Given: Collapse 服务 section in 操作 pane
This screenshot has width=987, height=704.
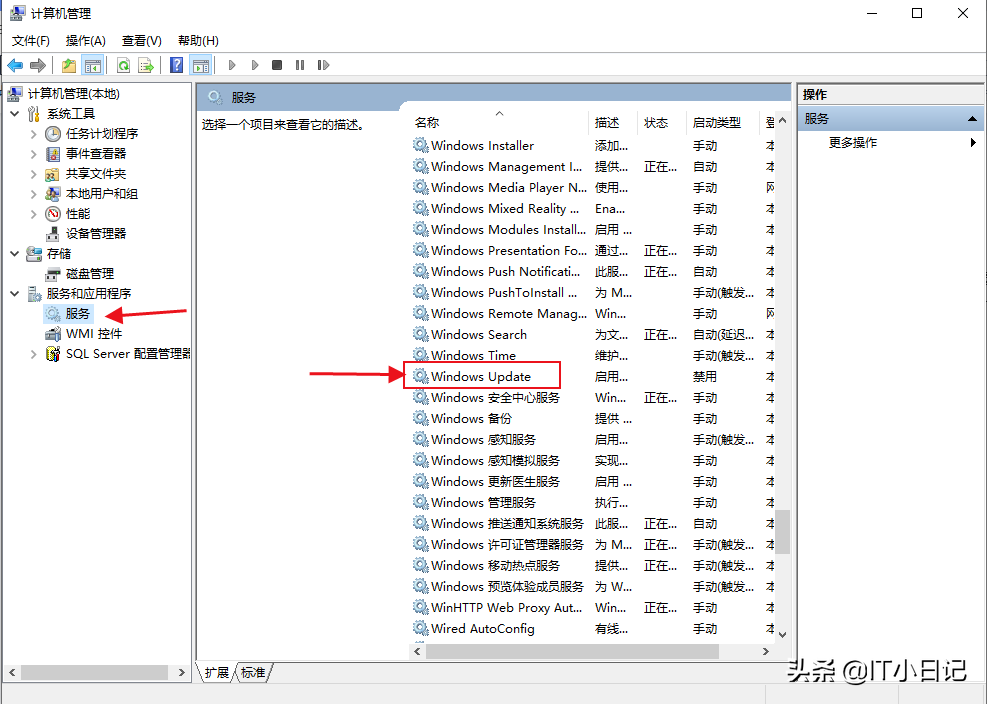Looking at the screenshot, I should pos(972,118).
